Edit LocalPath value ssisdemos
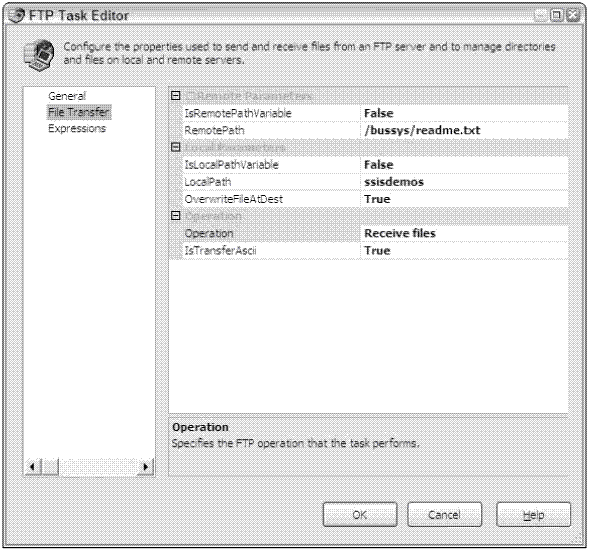 point(464,182)
